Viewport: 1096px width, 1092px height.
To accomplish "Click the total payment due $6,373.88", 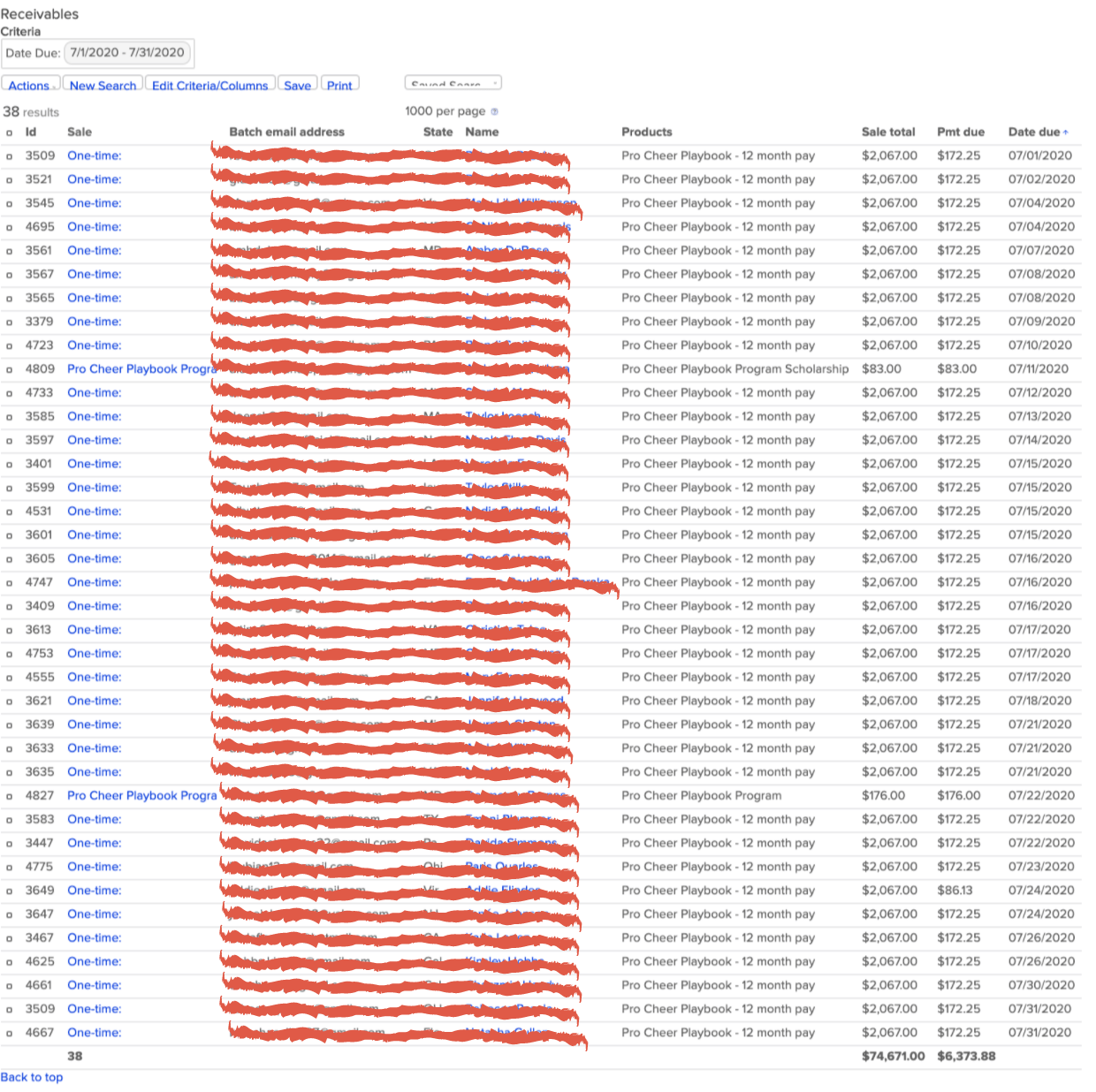I will 967,1057.
